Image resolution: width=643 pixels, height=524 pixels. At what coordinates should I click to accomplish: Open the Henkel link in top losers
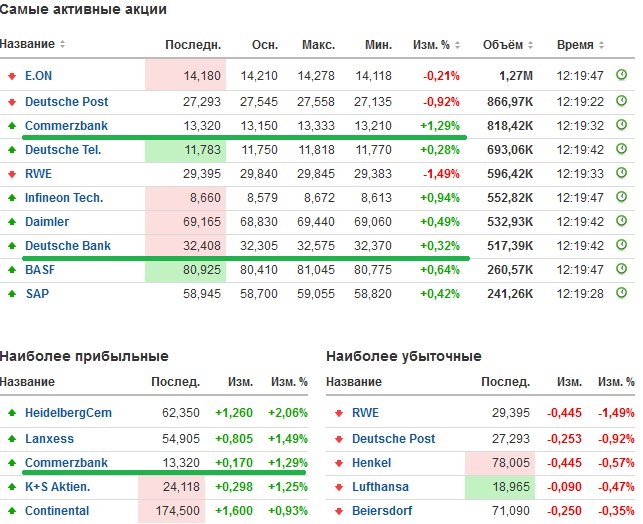pyautogui.click(x=371, y=464)
